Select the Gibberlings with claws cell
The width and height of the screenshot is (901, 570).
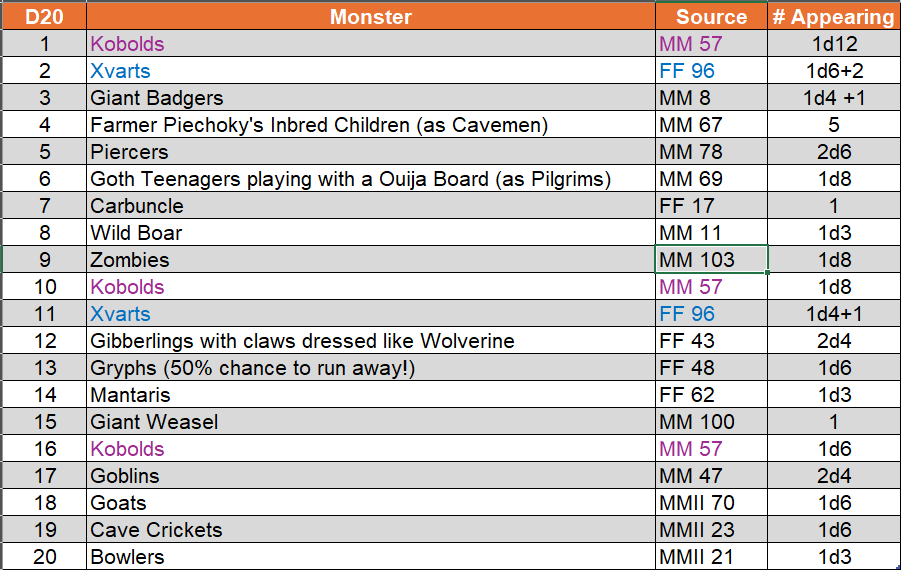[371, 341]
